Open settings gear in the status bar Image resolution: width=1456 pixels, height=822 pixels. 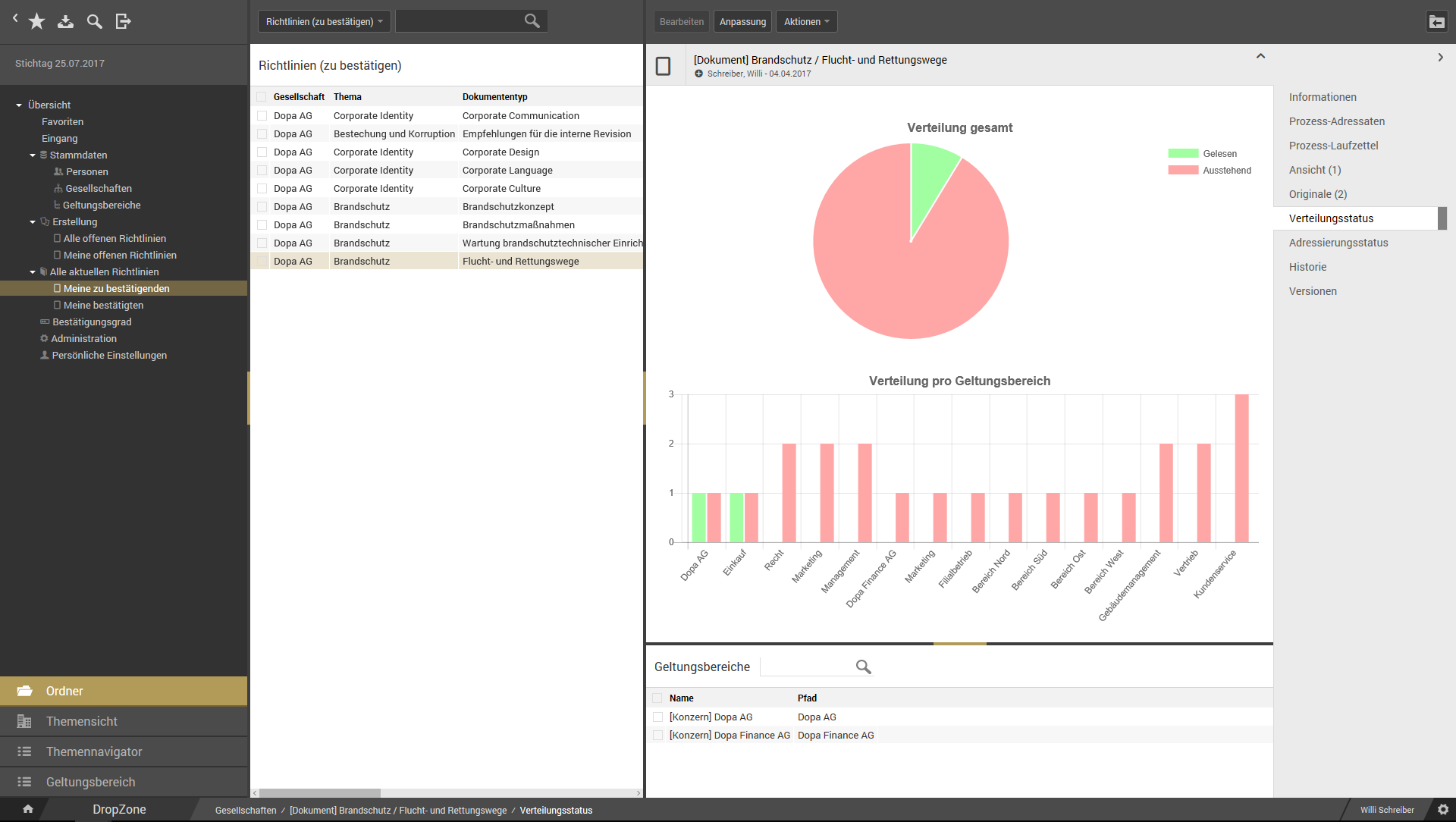click(x=1443, y=810)
